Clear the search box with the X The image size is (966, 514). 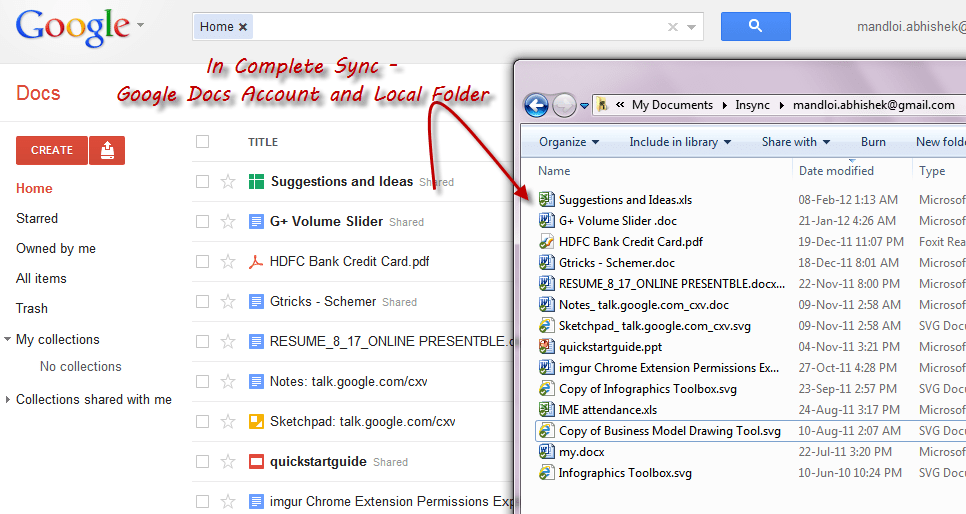tap(673, 27)
